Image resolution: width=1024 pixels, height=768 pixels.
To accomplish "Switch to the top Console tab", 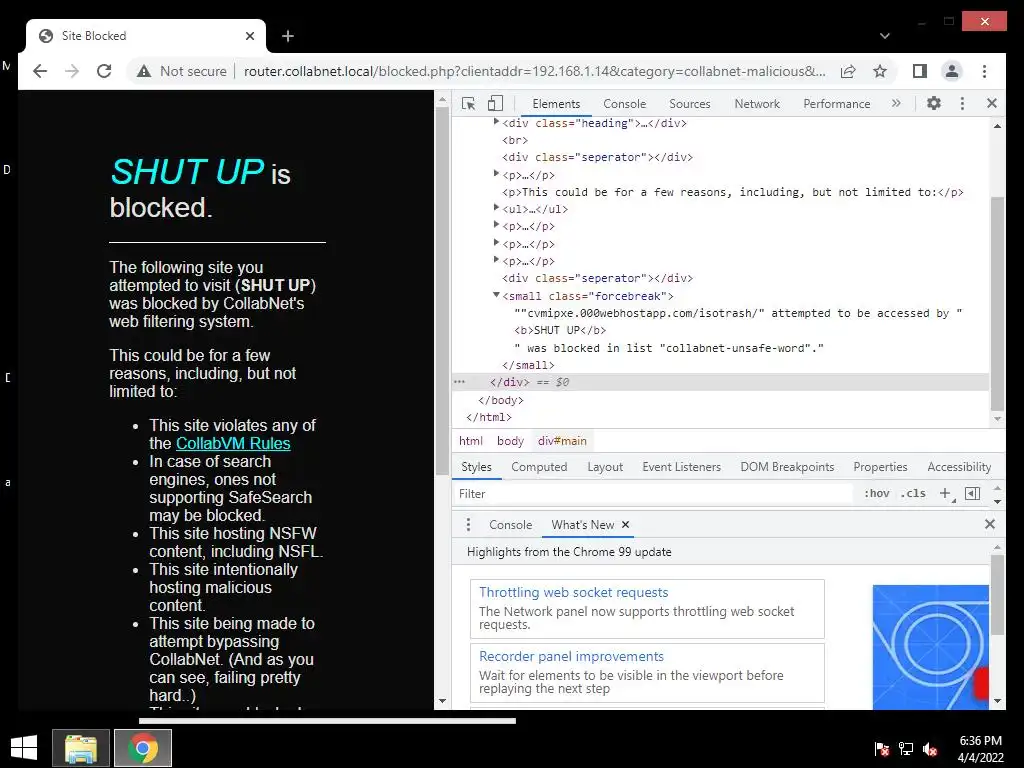I will point(624,104).
